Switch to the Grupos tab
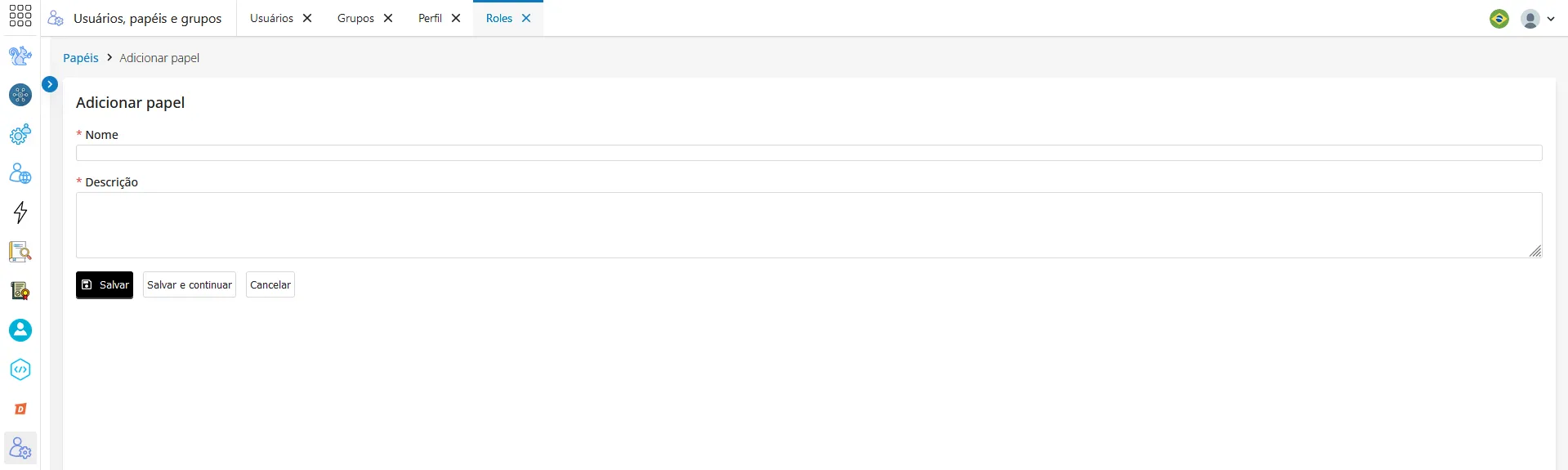Viewport: 1568px width, 470px height. 355,18
